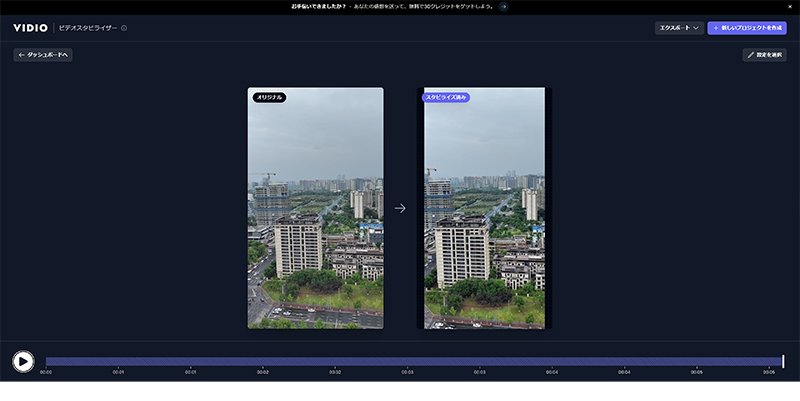Open the エクスポート dropdown
Viewport: 800px width, 401px height.
679,28
